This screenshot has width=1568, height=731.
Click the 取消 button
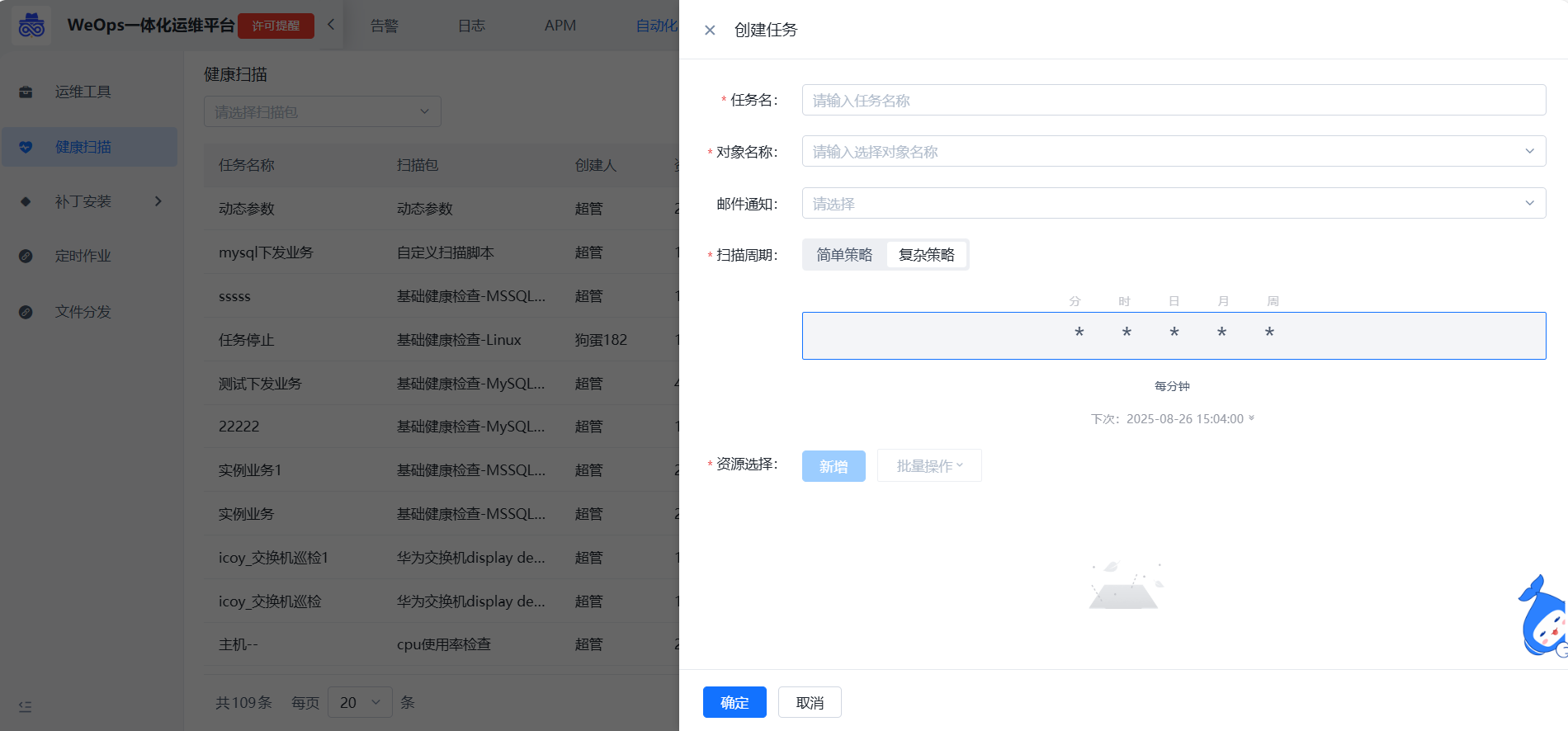point(809,702)
